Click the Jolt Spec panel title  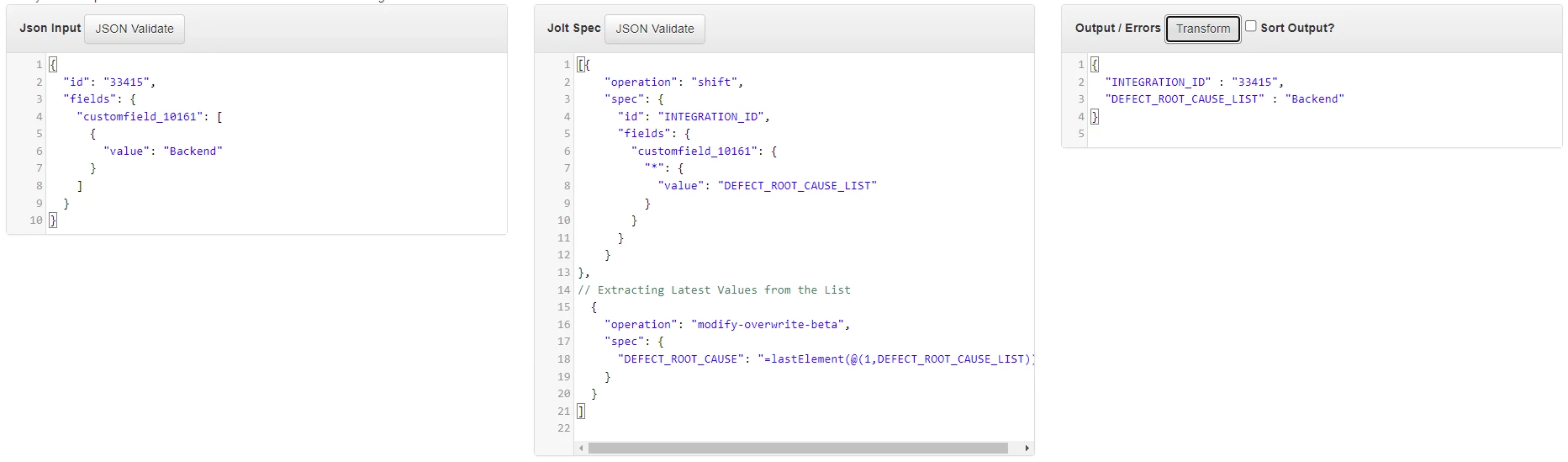pos(574,28)
